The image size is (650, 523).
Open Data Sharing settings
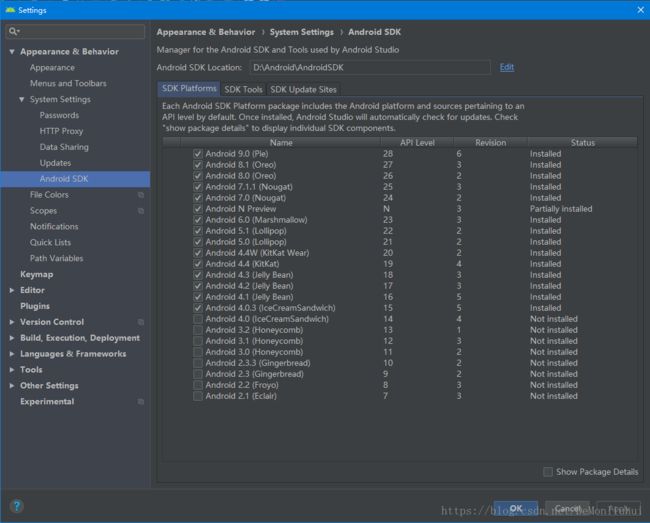point(64,147)
